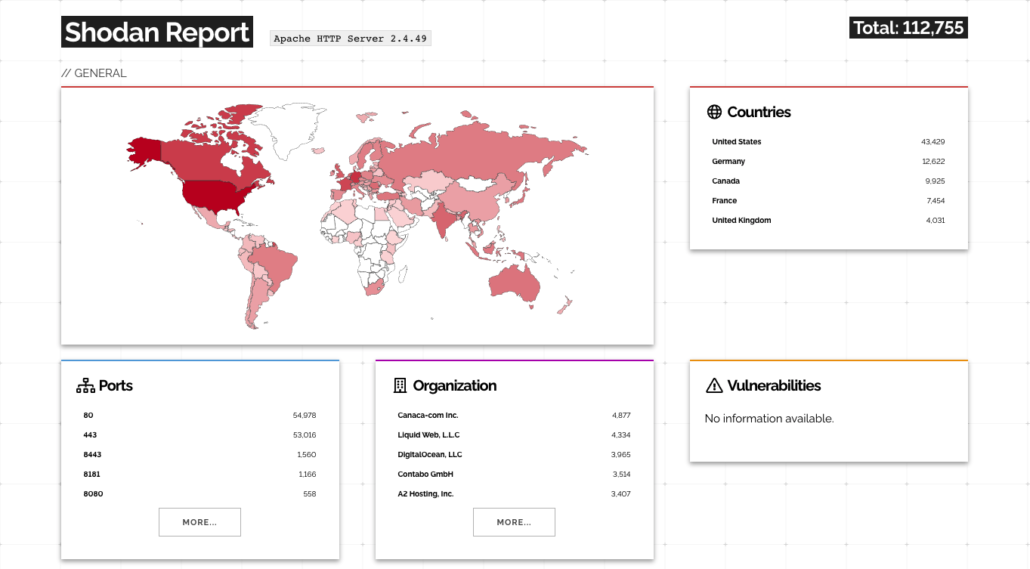Image resolution: width=1030 pixels, height=569 pixels.
Task: Click the 12,622 count for Germany
Action: tap(933, 161)
